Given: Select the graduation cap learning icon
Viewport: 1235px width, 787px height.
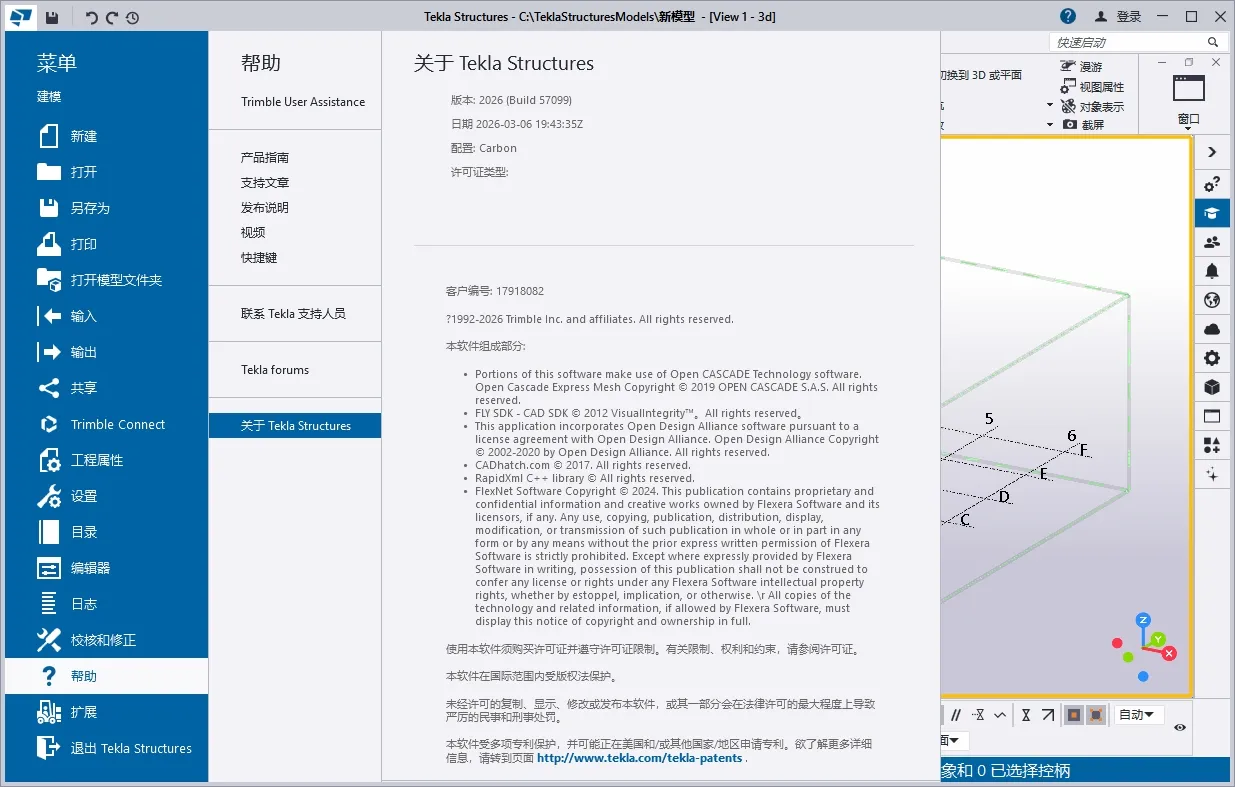Looking at the screenshot, I should tap(1211, 213).
